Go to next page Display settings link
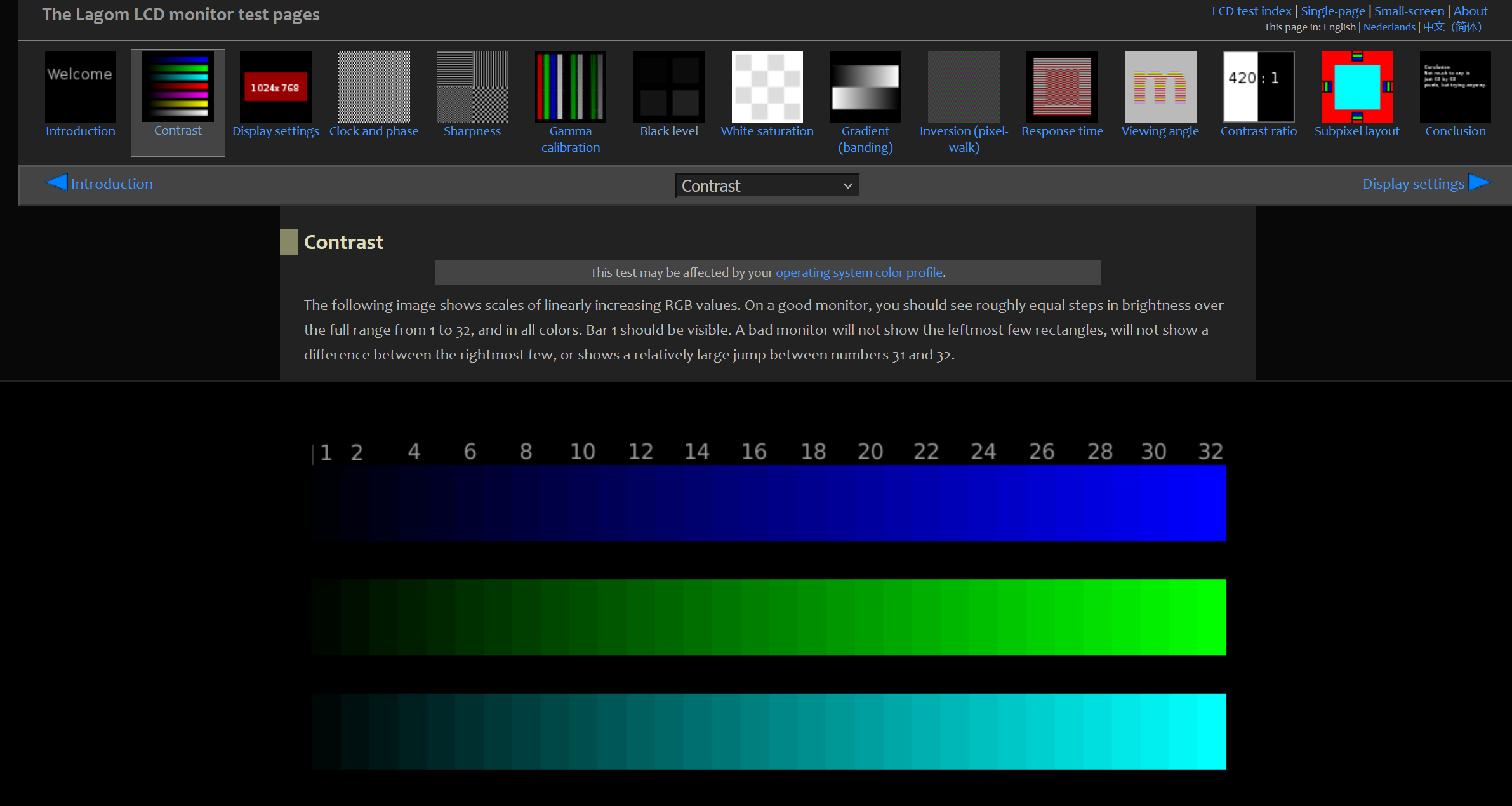The image size is (1512, 806). [1414, 184]
